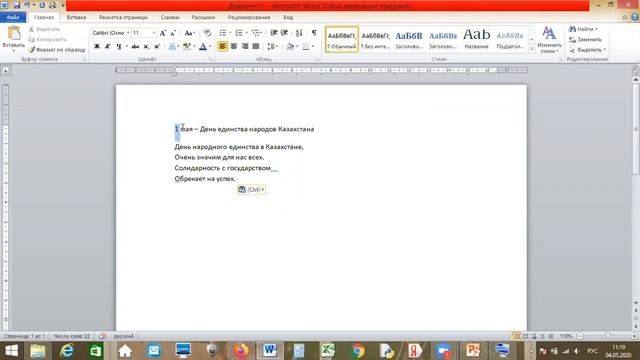Toggle subscript formatting
This screenshot has height=360, width=640.
pyautogui.click(x=146, y=47)
